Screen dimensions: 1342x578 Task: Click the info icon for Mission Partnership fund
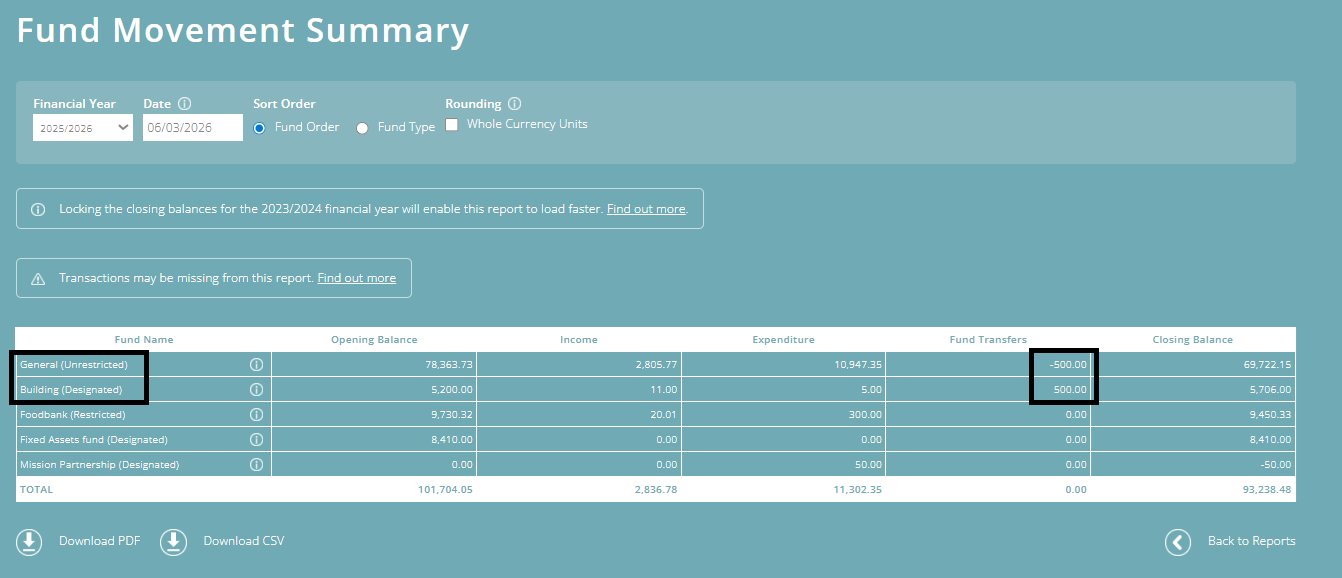(x=257, y=464)
